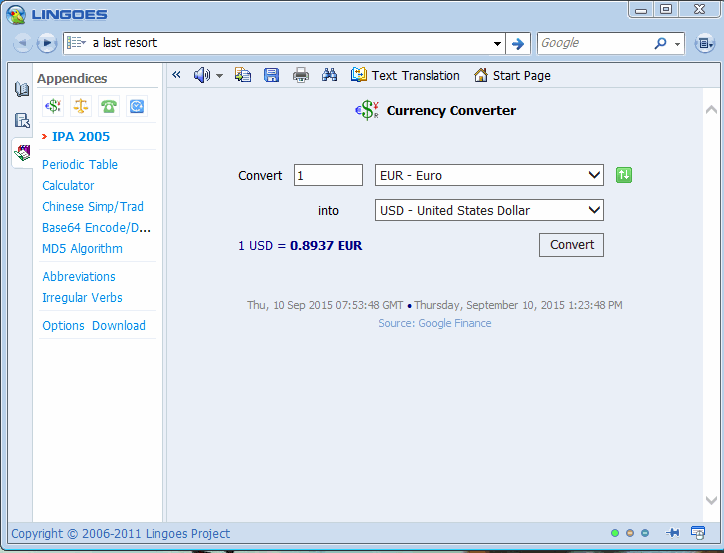Click the back navigation arrow
This screenshot has width=724, height=553.
point(22,43)
